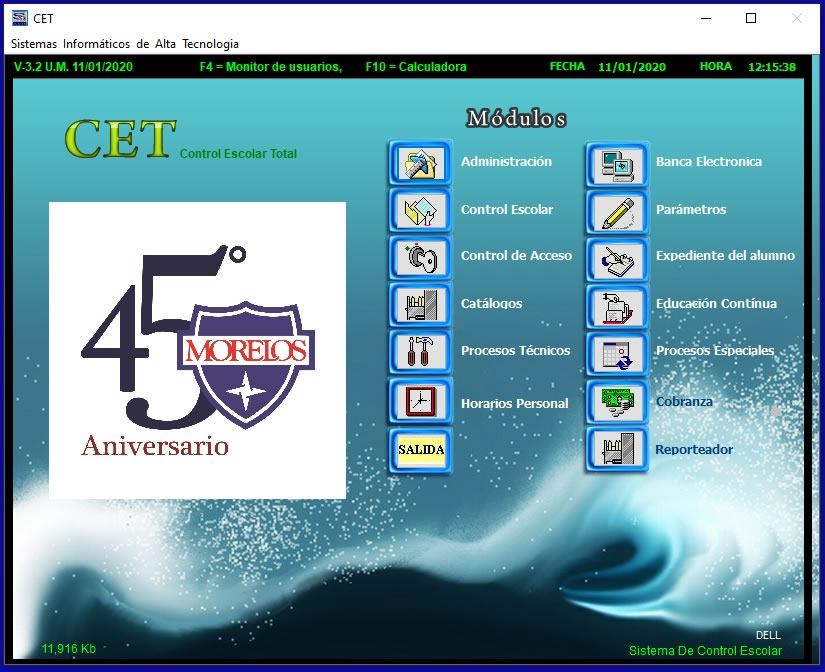Click the Parámetros pencil icon
The height and width of the screenshot is (672, 825).
[x=617, y=213]
